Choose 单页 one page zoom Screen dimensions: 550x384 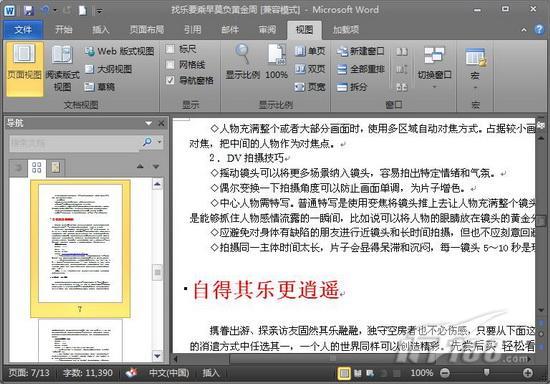310,51
